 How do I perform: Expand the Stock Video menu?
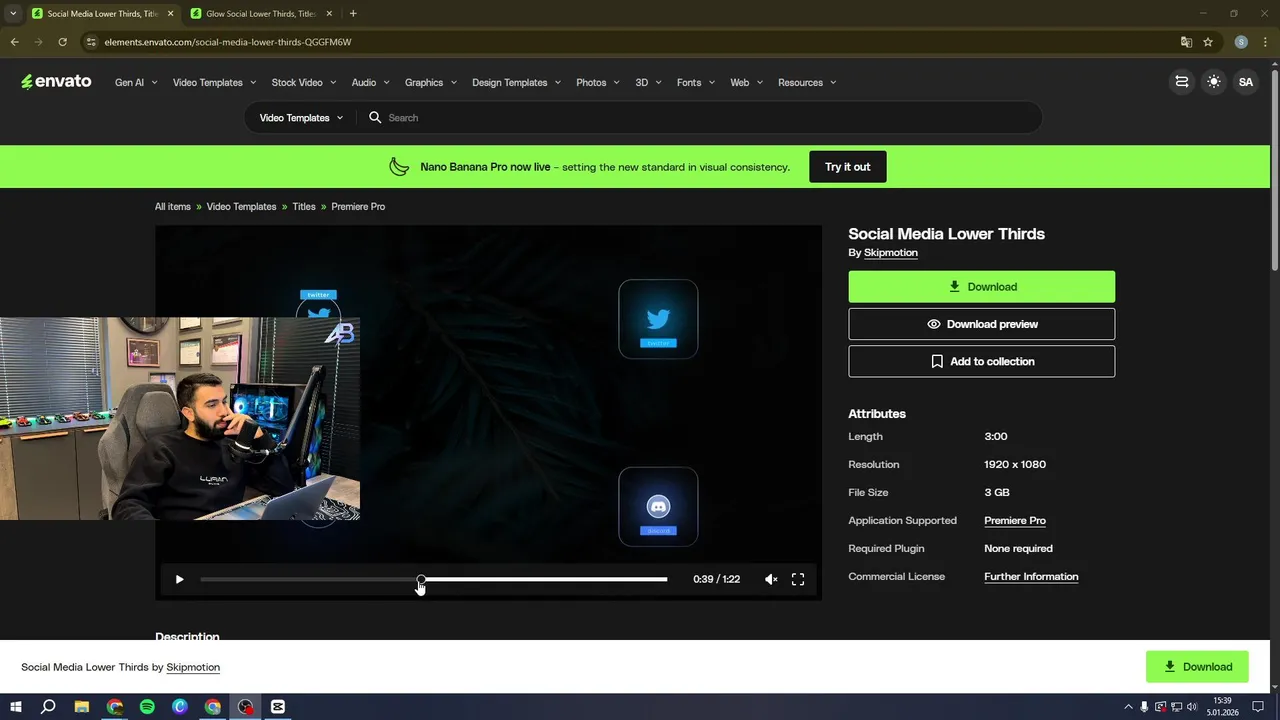pos(304,82)
